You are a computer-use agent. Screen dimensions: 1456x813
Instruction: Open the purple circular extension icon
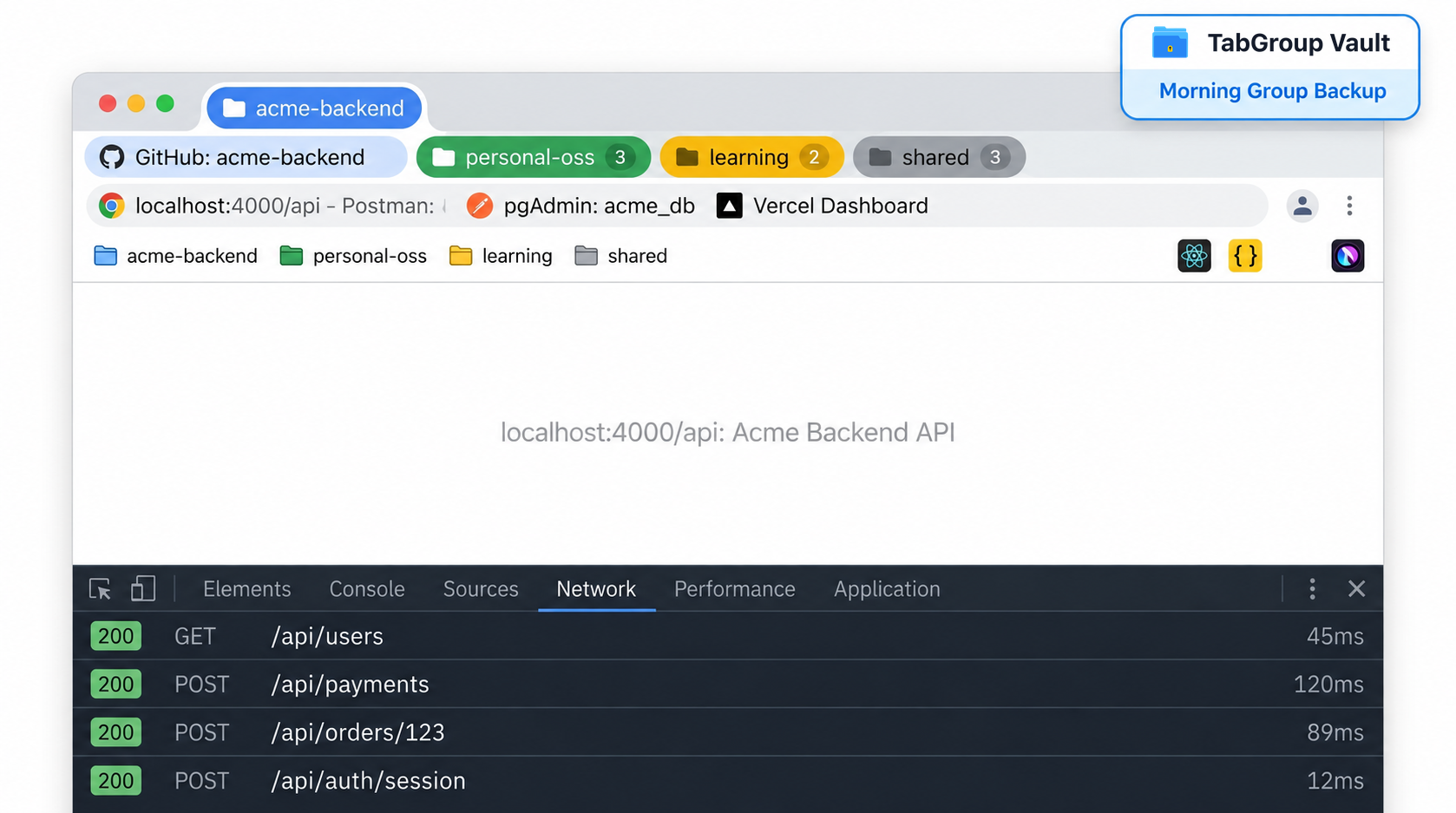1348,256
